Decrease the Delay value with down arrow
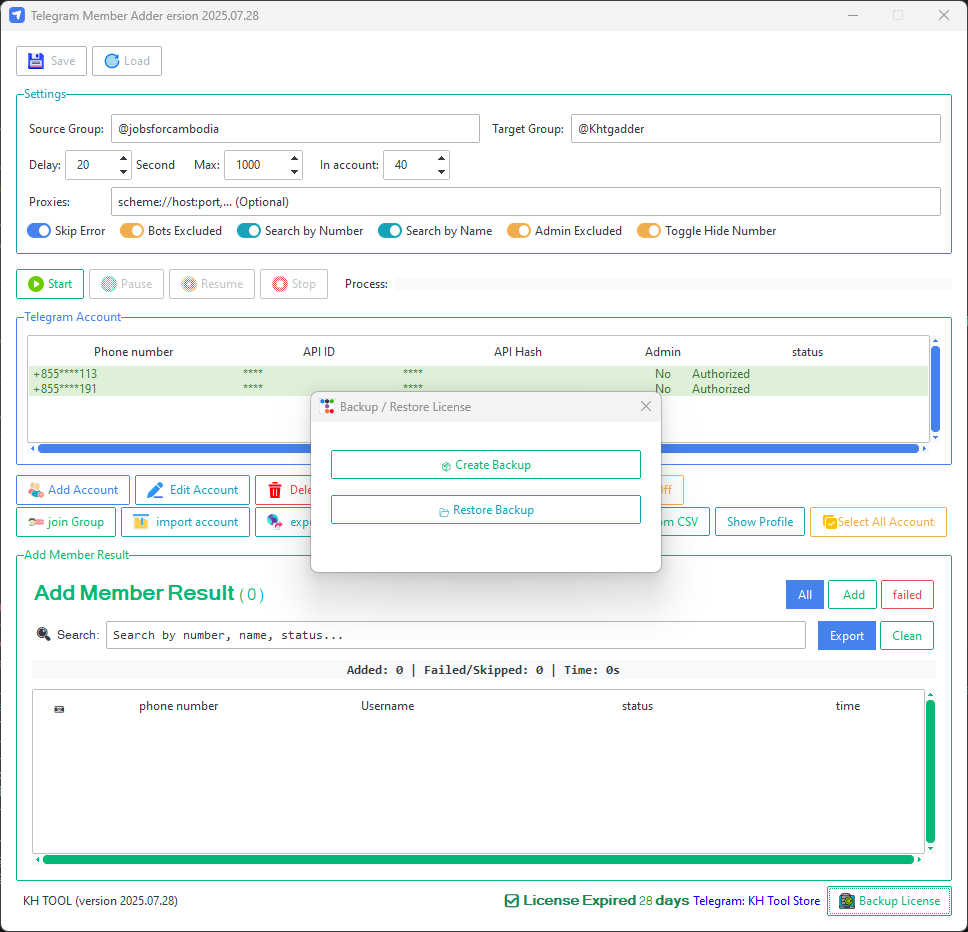Screen dimensions: 968x932 click(123, 172)
